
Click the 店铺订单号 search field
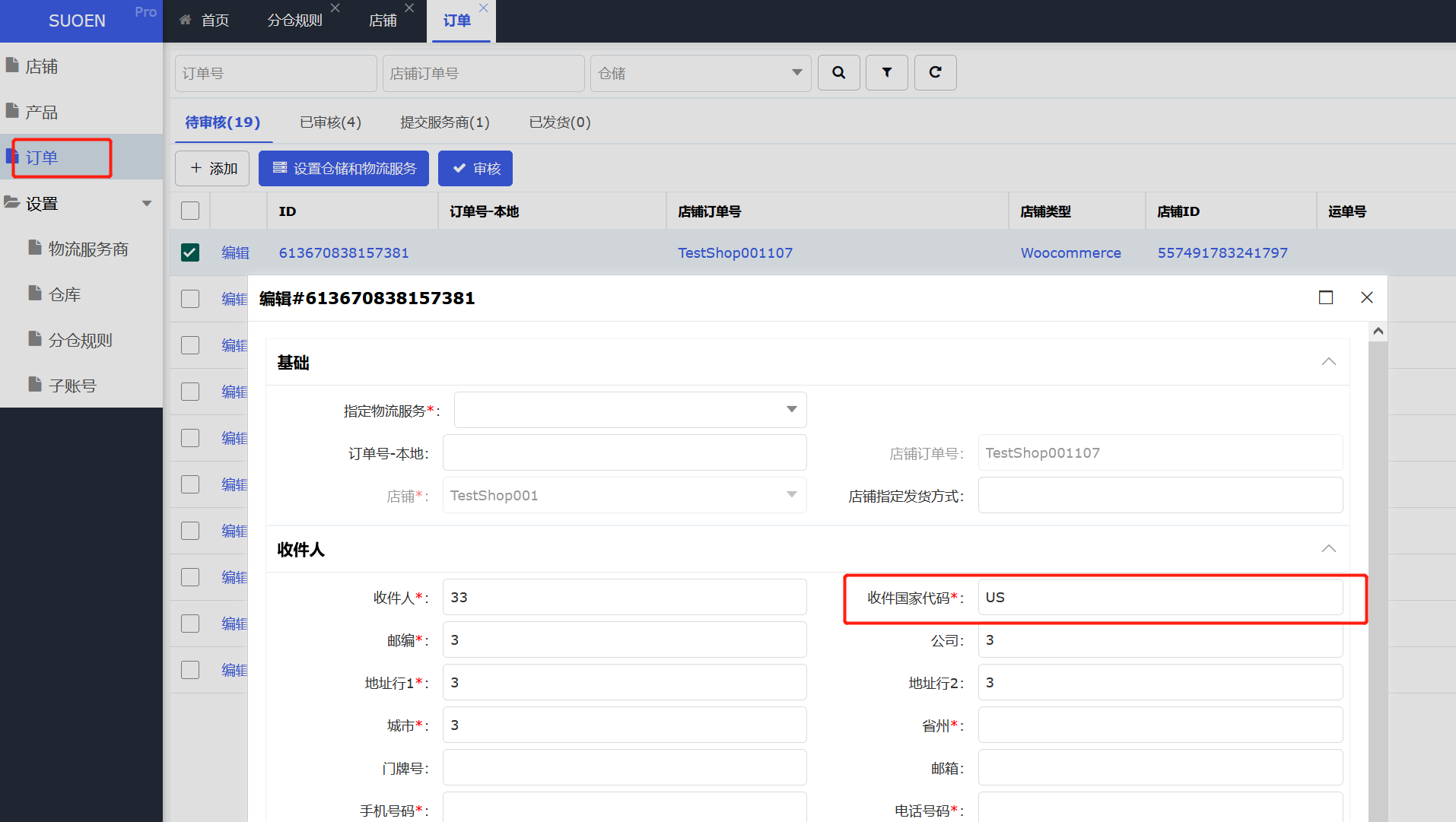coord(484,73)
